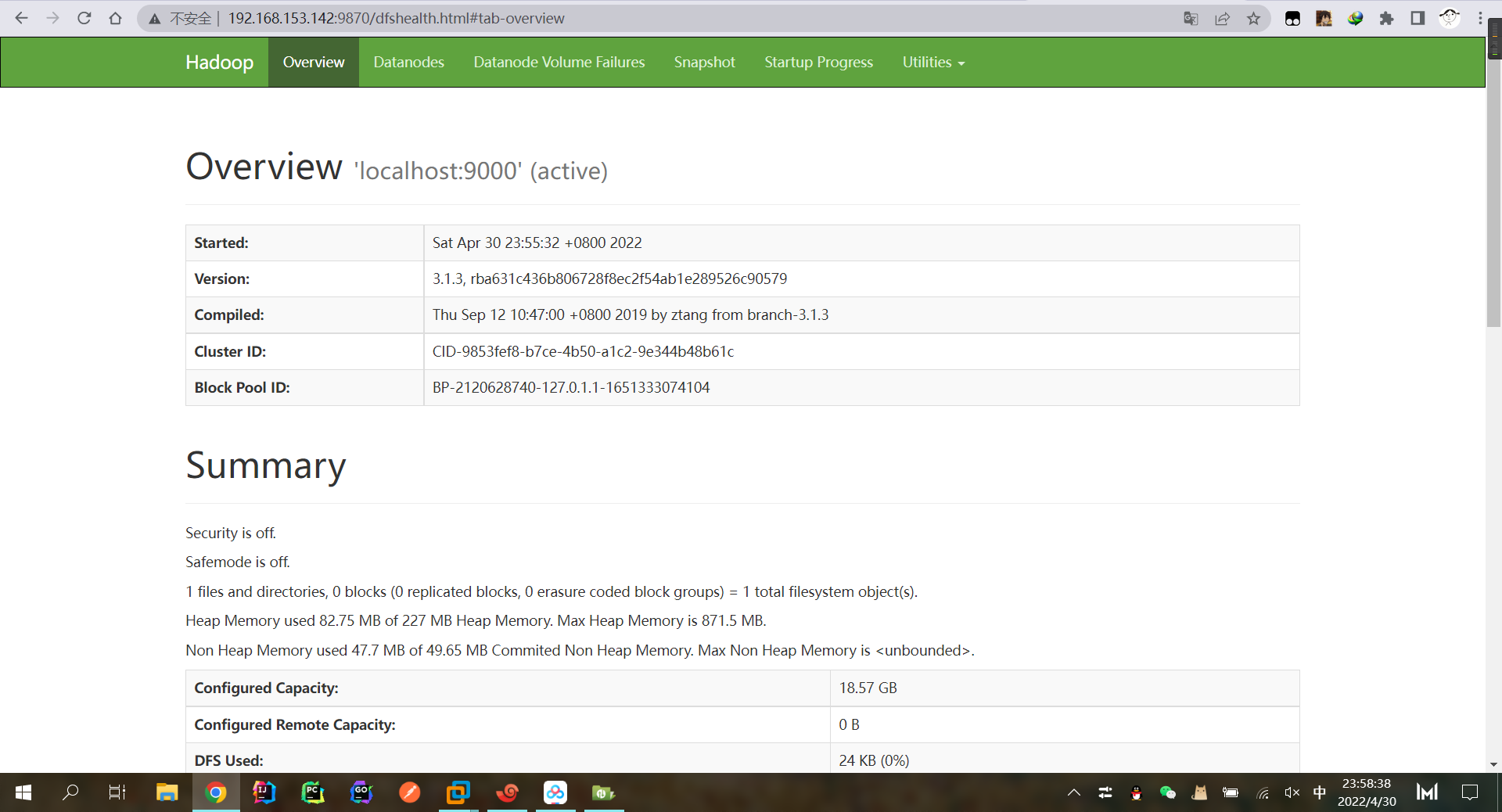Open IntelliJ IDEA from taskbar
The height and width of the screenshot is (812, 1502).
tap(264, 792)
